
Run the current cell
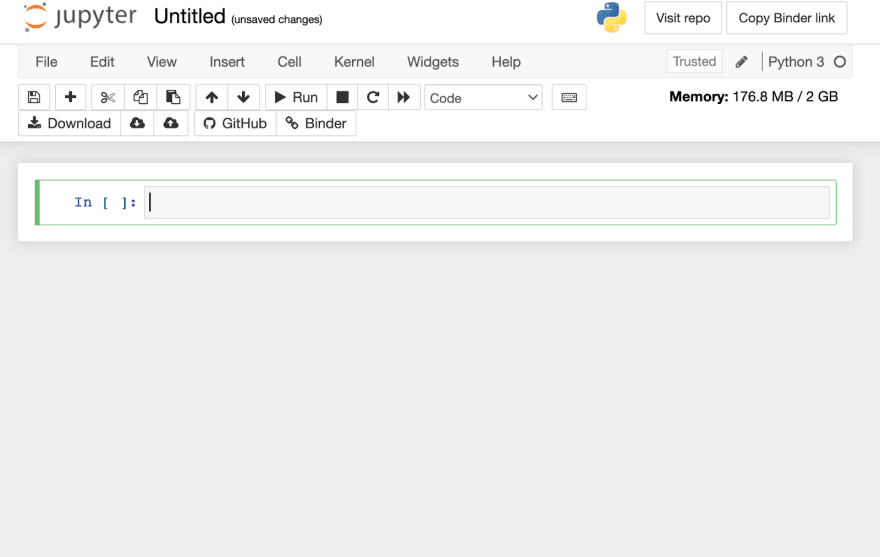pyautogui.click(x=296, y=97)
